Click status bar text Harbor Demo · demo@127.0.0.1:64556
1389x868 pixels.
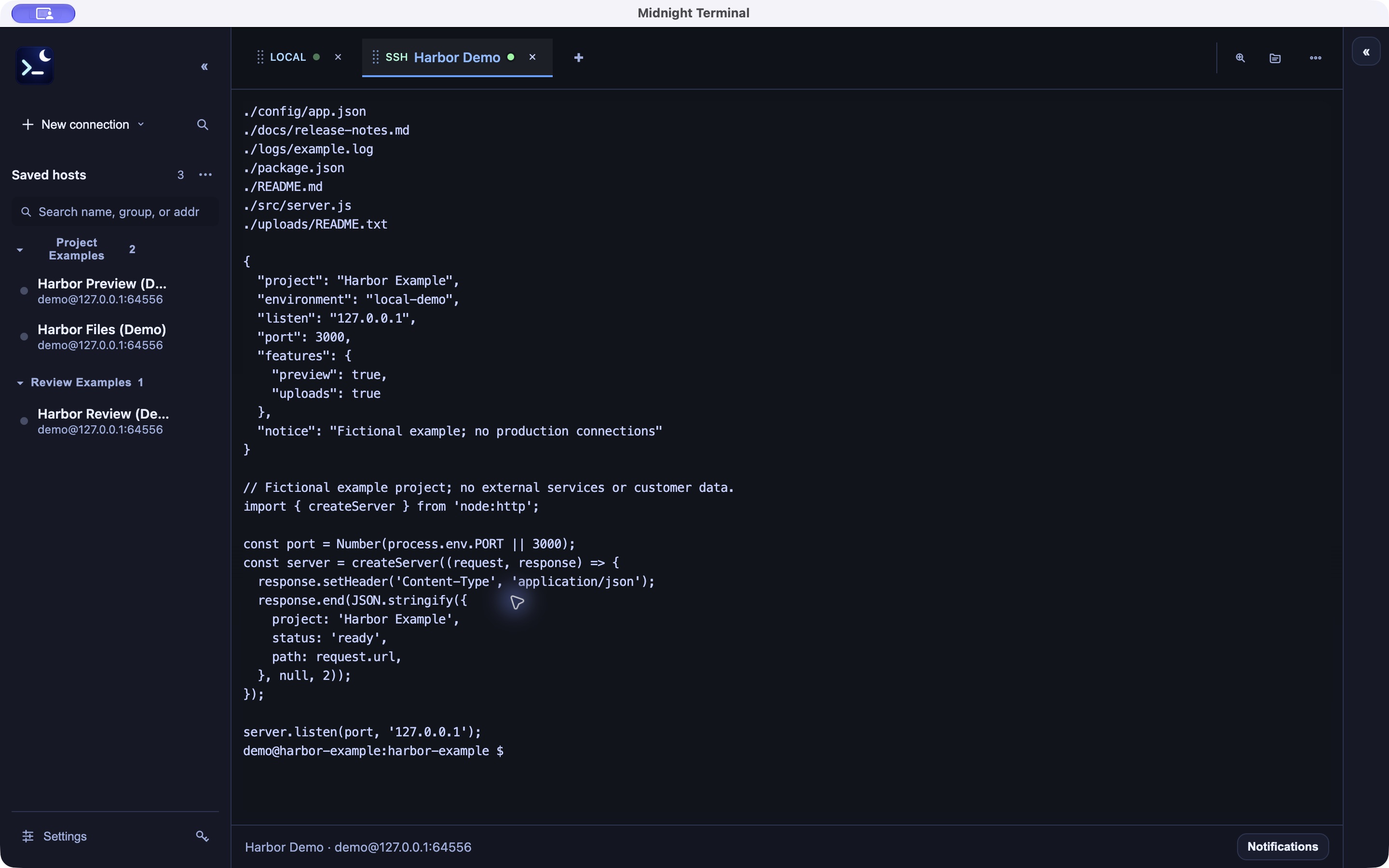(358, 847)
